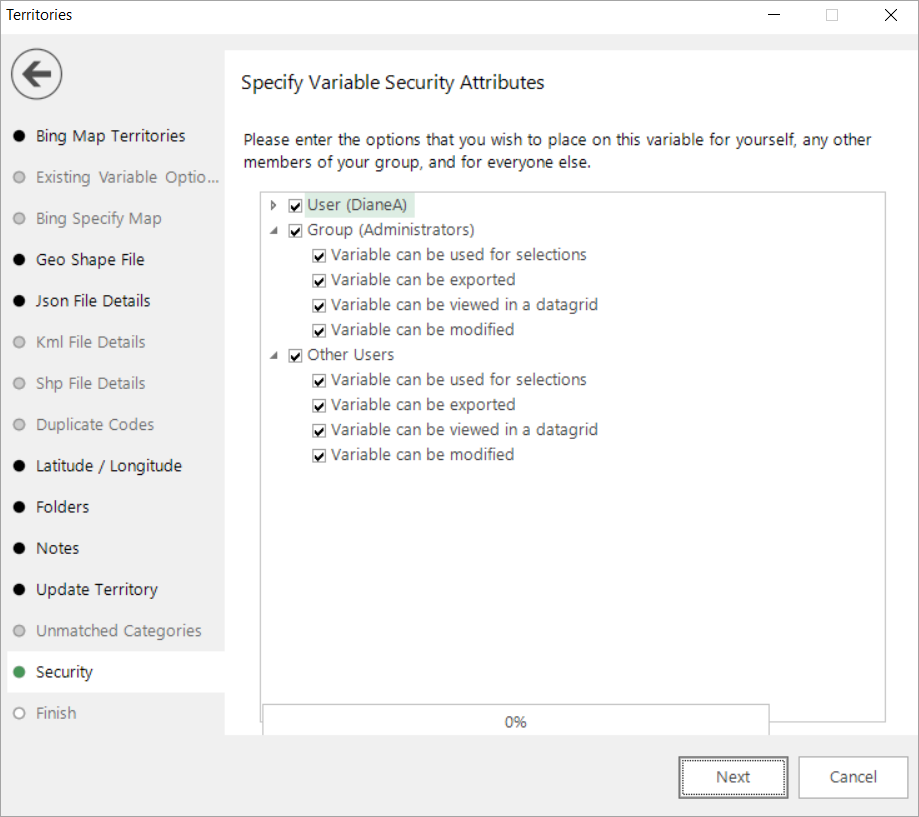Go to the Latitude / Longitude step
919x817 pixels.
(x=108, y=466)
